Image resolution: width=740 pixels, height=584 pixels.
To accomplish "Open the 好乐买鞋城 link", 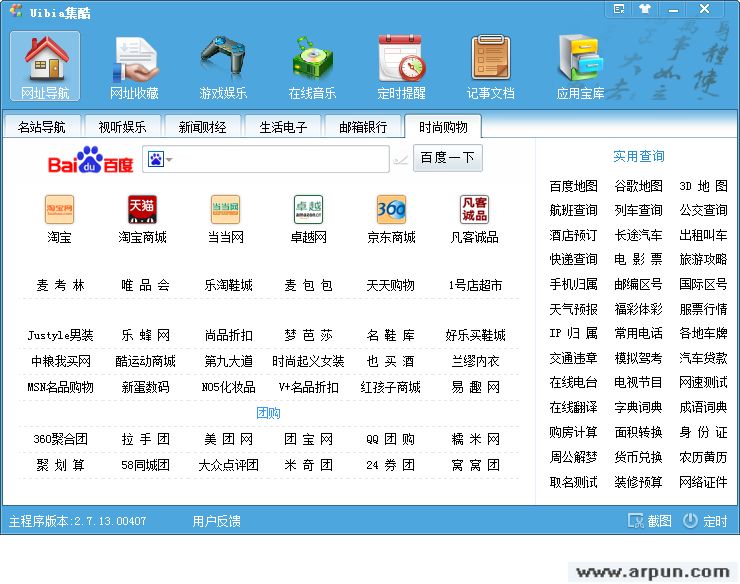I will coord(475,335).
